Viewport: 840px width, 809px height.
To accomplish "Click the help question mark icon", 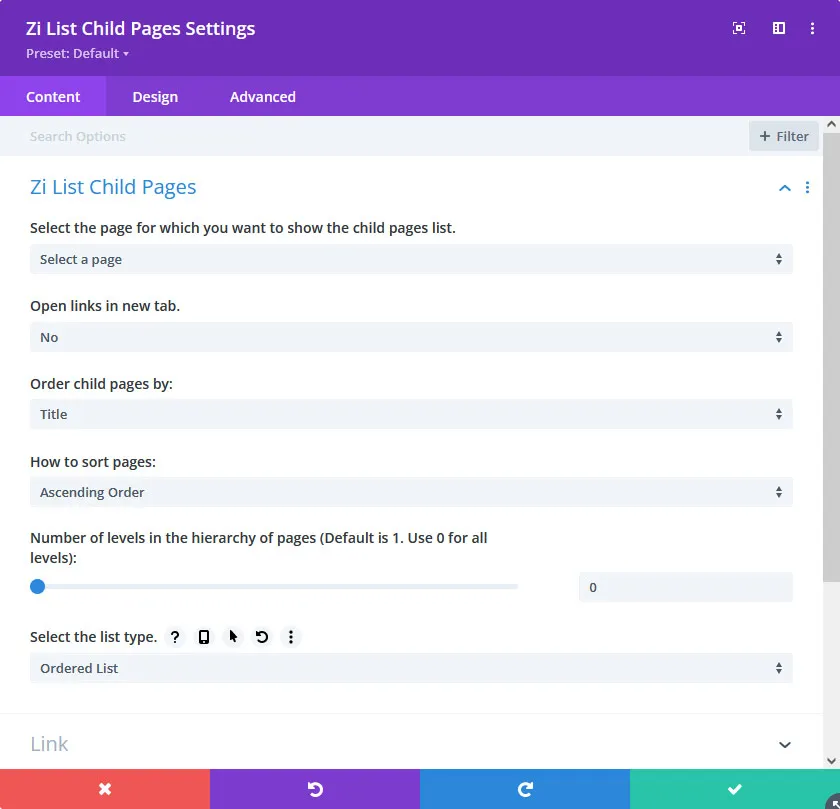I will point(175,637).
